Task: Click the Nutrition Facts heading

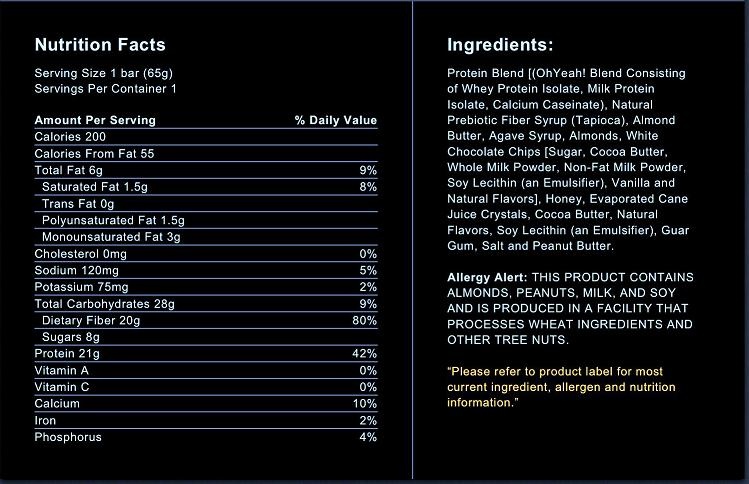Action: [x=100, y=45]
